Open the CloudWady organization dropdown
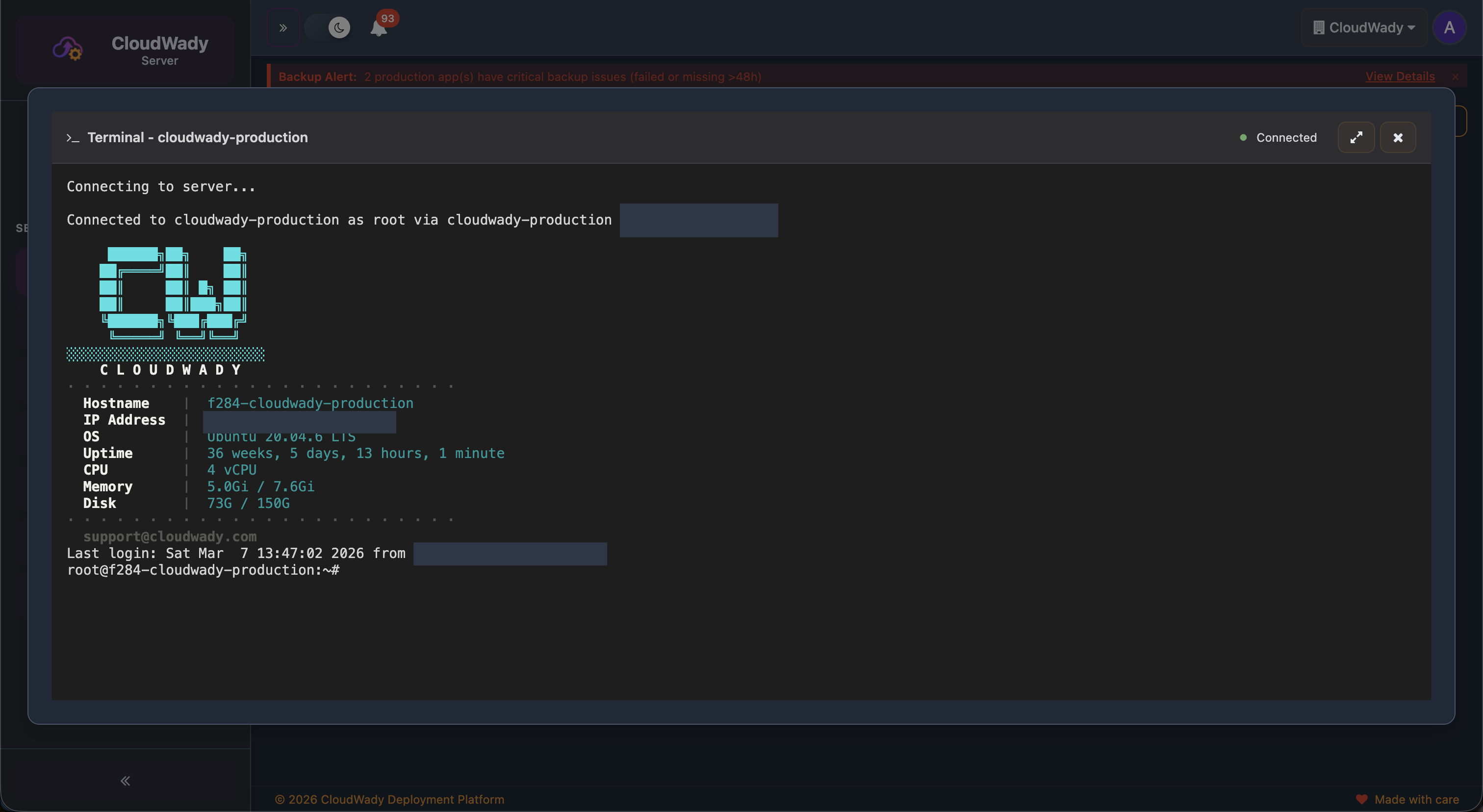1483x812 pixels. pyautogui.click(x=1363, y=27)
